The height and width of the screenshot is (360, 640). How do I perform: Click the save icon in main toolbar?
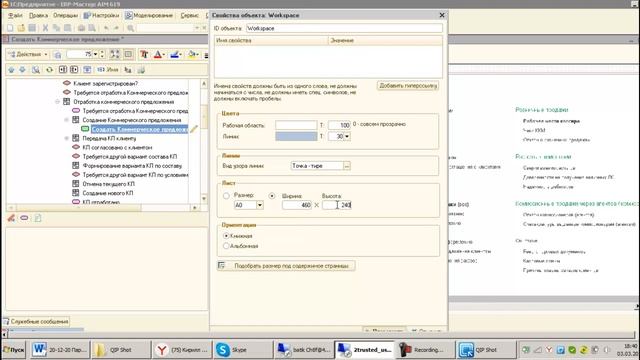click(32, 28)
